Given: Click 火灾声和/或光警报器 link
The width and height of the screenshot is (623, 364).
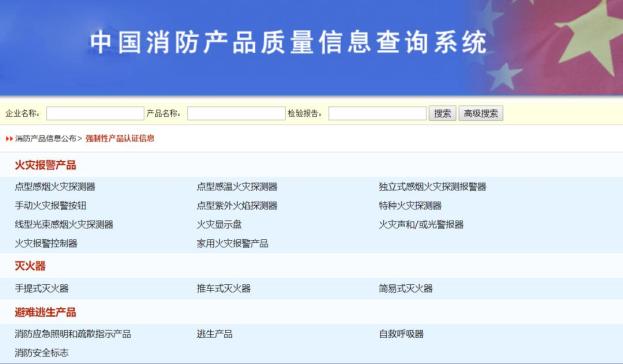Looking at the screenshot, I should click(x=421, y=224).
